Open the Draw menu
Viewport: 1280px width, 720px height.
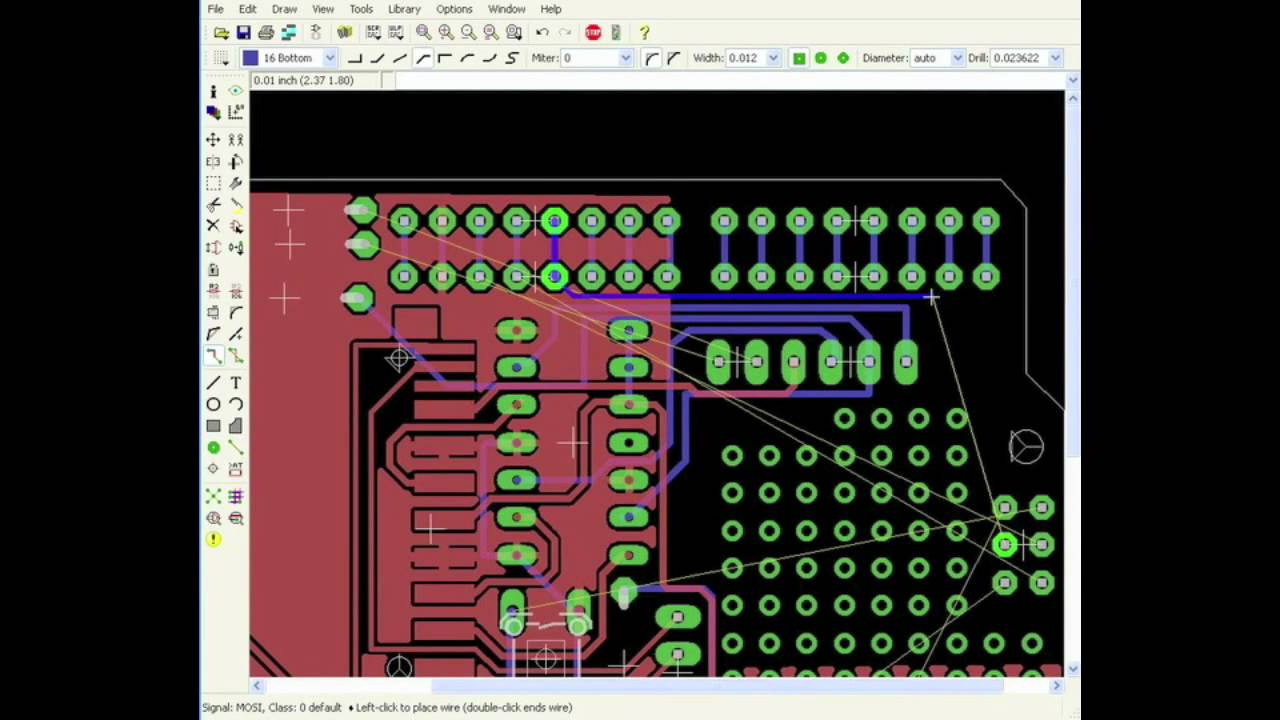(x=284, y=9)
